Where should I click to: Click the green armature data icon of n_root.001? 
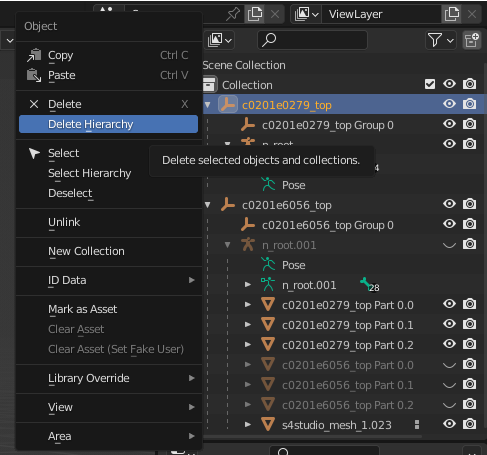pos(268,285)
